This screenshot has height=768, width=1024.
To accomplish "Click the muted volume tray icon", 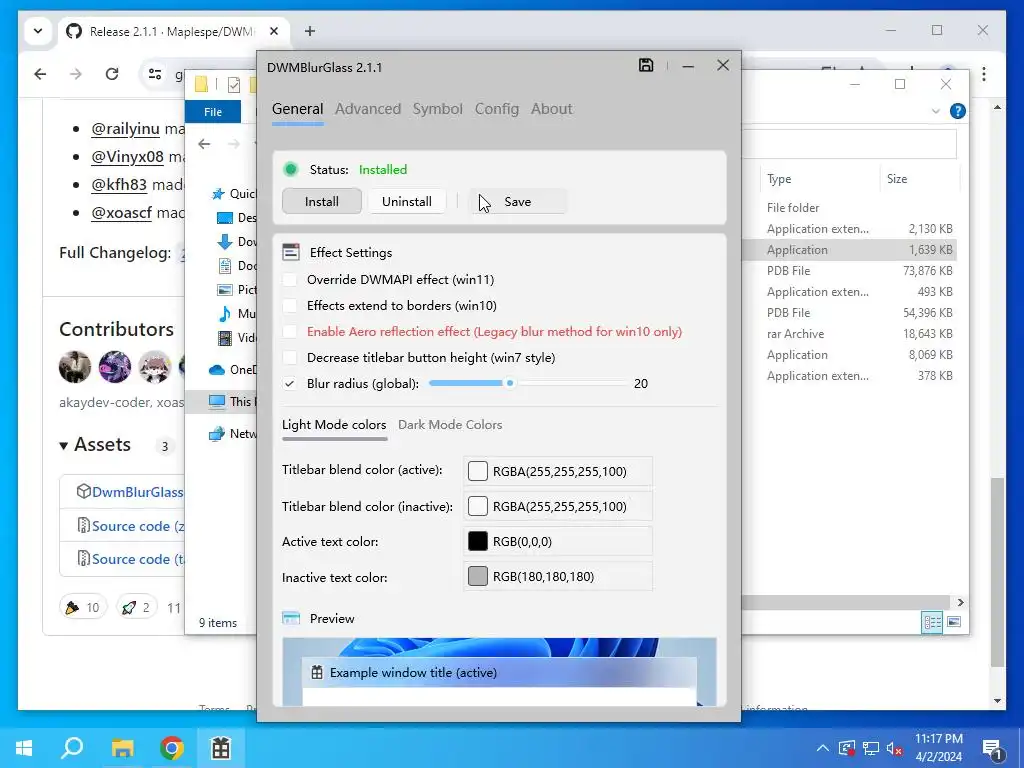I will tap(894, 748).
